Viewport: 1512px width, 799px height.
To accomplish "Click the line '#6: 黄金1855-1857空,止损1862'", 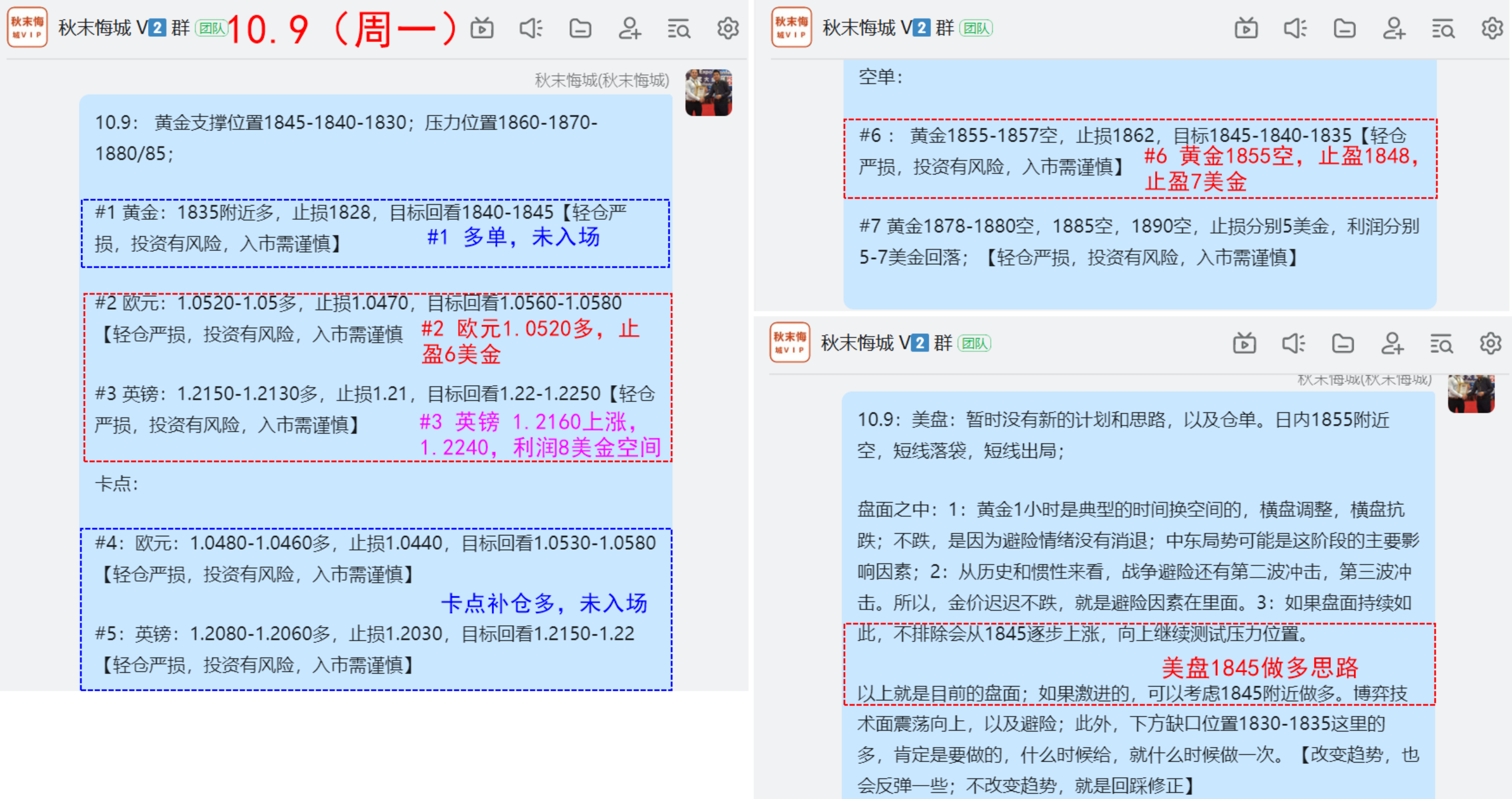I will click(1133, 136).
